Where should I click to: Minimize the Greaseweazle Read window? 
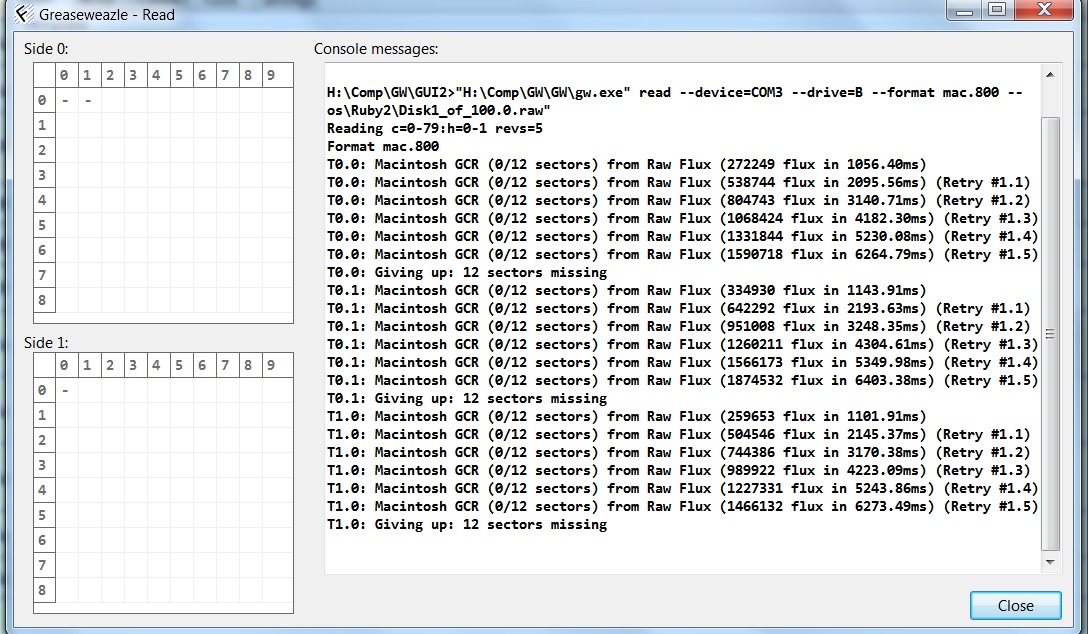pos(963,10)
